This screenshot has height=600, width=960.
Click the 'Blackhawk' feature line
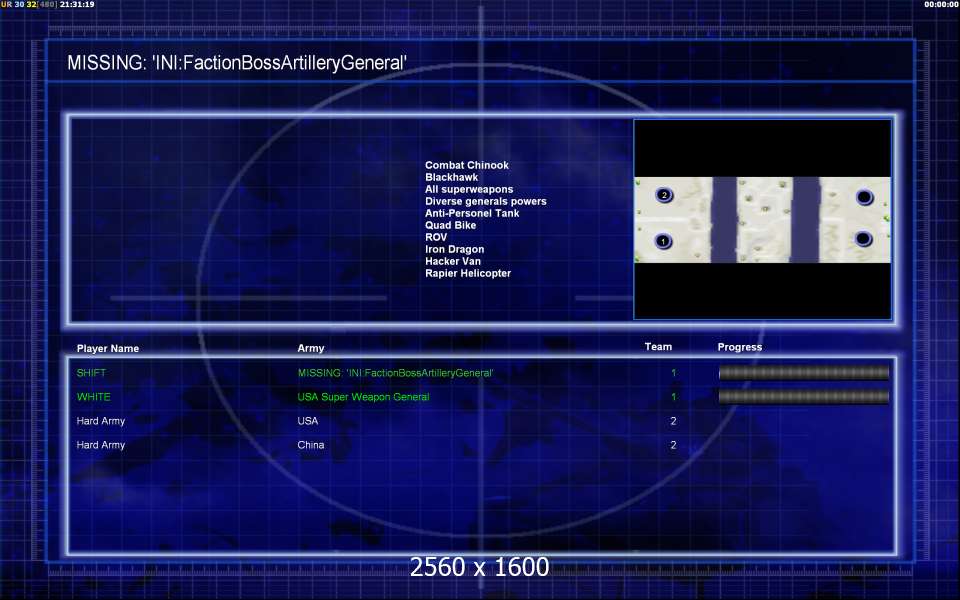451,177
